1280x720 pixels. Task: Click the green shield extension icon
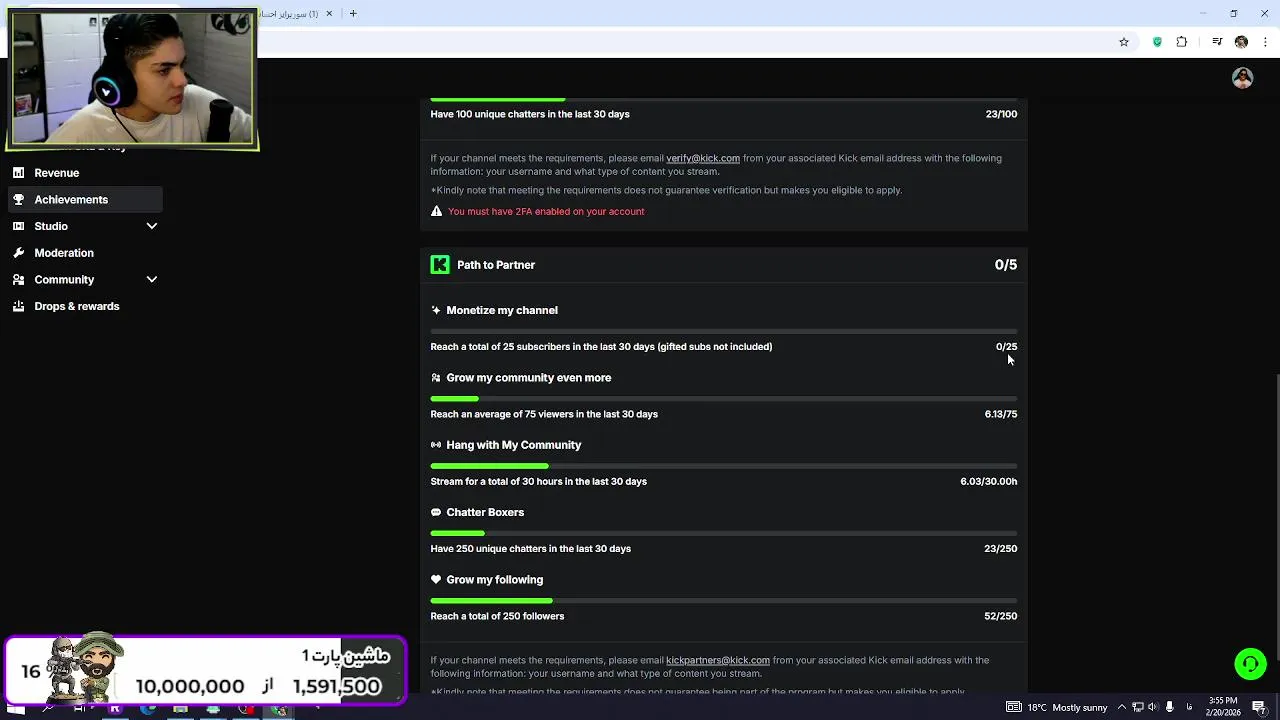(x=1157, y=42)
